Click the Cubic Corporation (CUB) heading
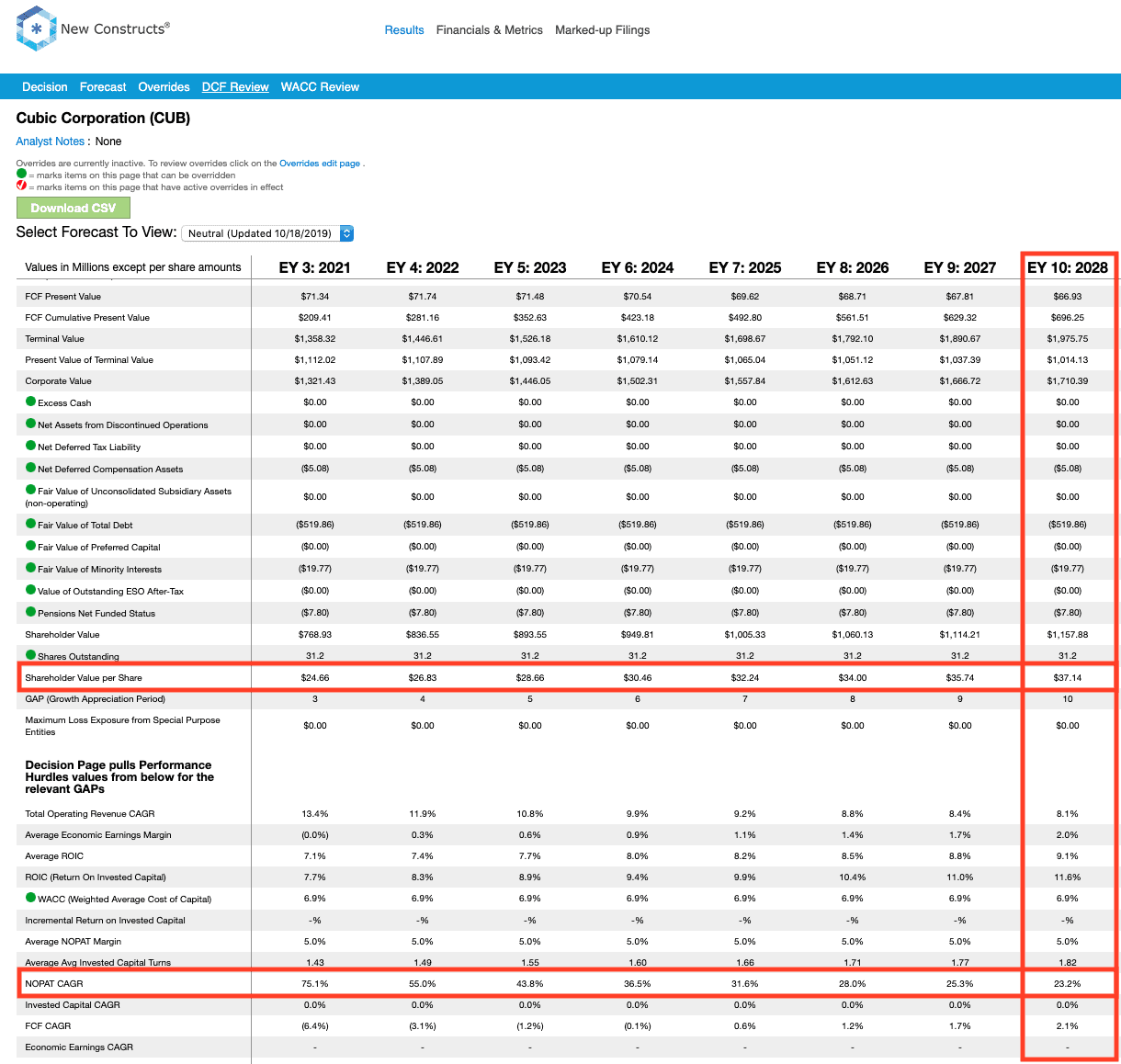 (103, 118)
